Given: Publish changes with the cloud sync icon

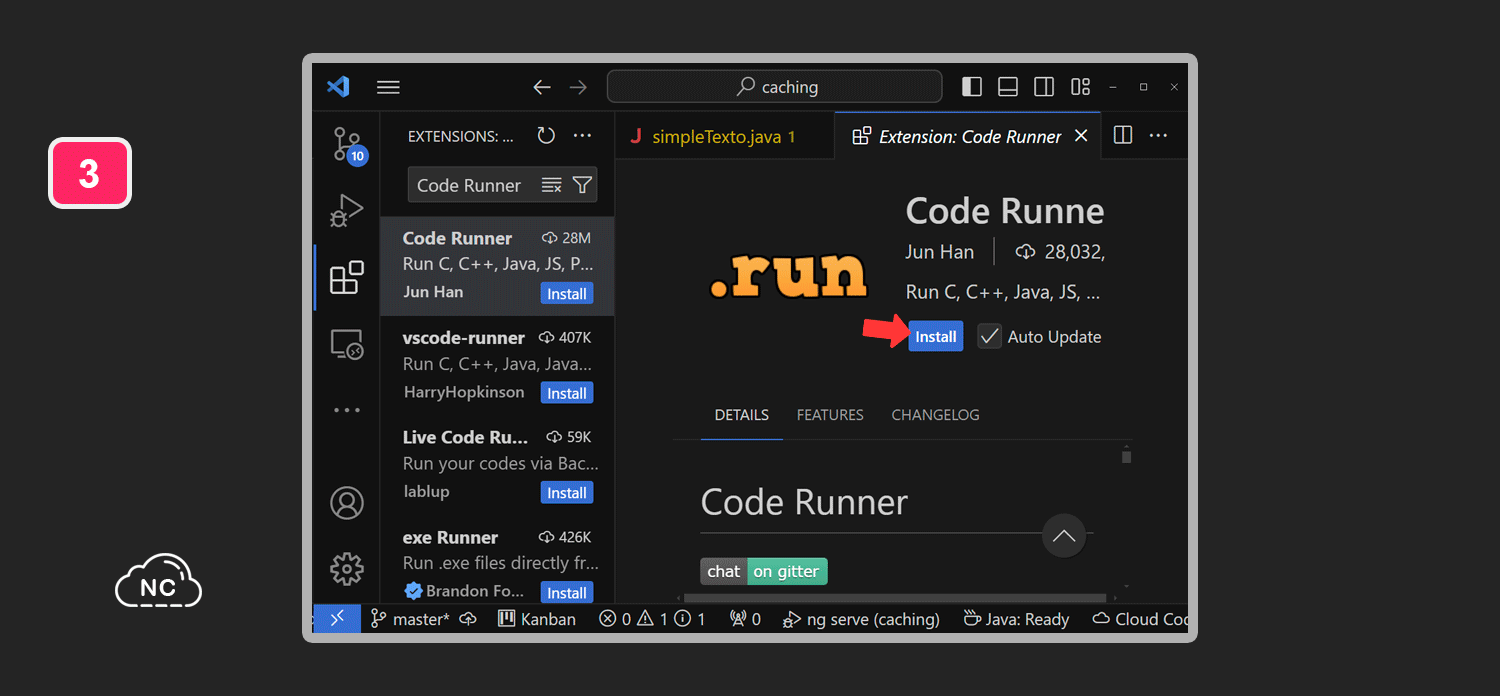Looking at the screenshot, I should pyautogui.click(x=468, y=619).
